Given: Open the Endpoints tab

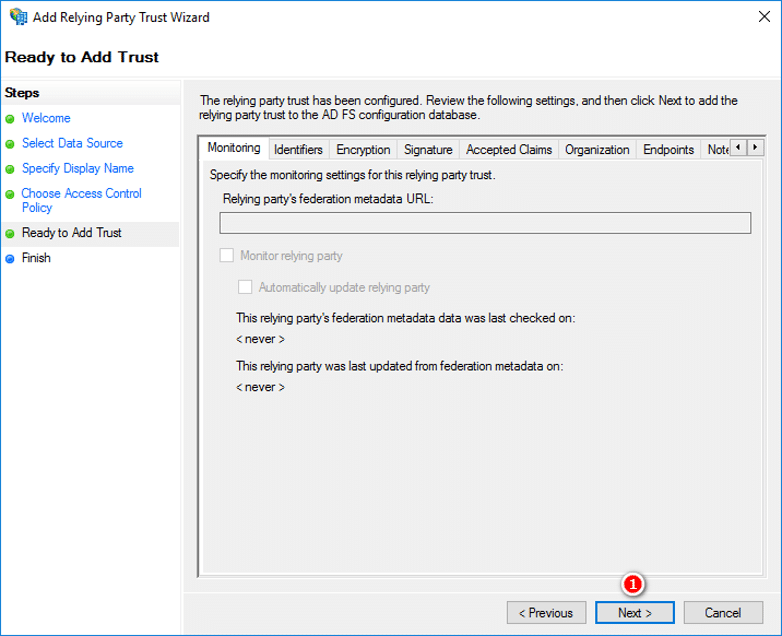Looking at the screenshot, I should (668, 150).
